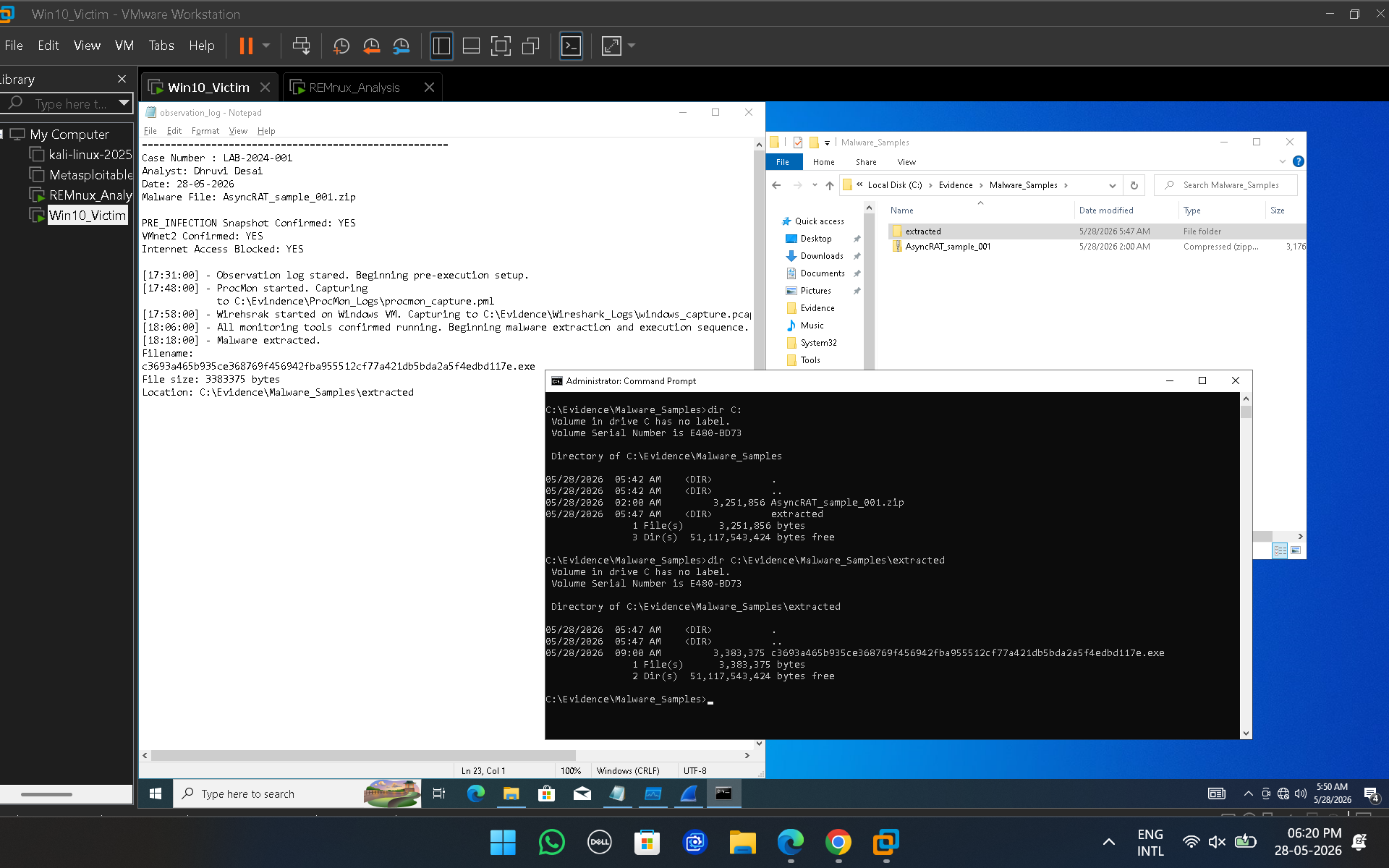Enter VMware full screen mode

click(x=501, y=46)
